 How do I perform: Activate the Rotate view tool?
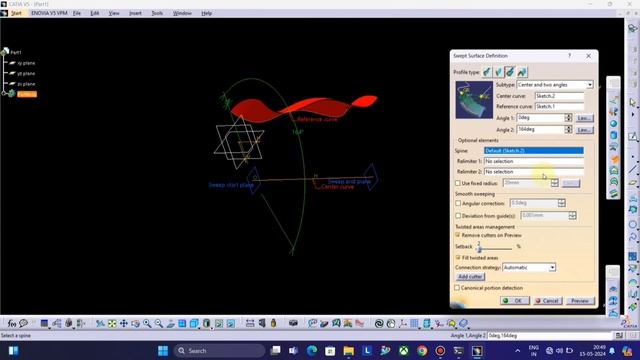135,324
